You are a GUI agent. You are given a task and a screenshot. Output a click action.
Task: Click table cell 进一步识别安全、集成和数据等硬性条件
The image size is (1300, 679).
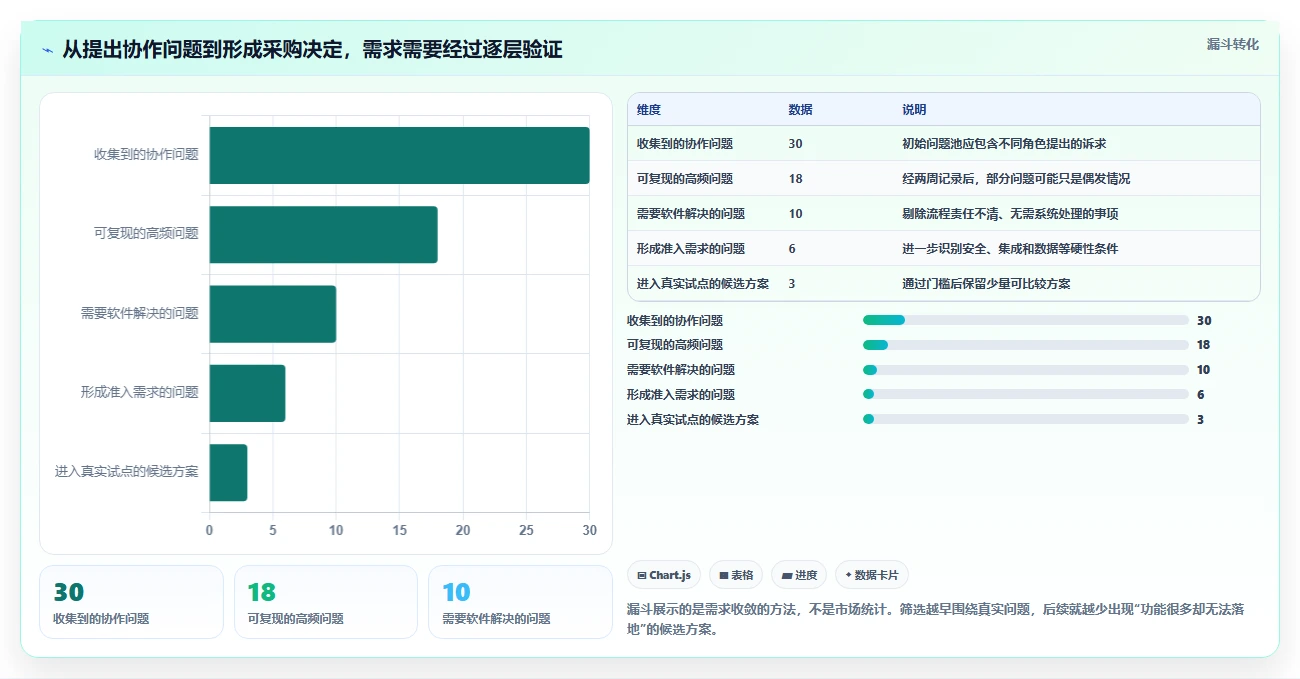click(x=1010, y=249)
